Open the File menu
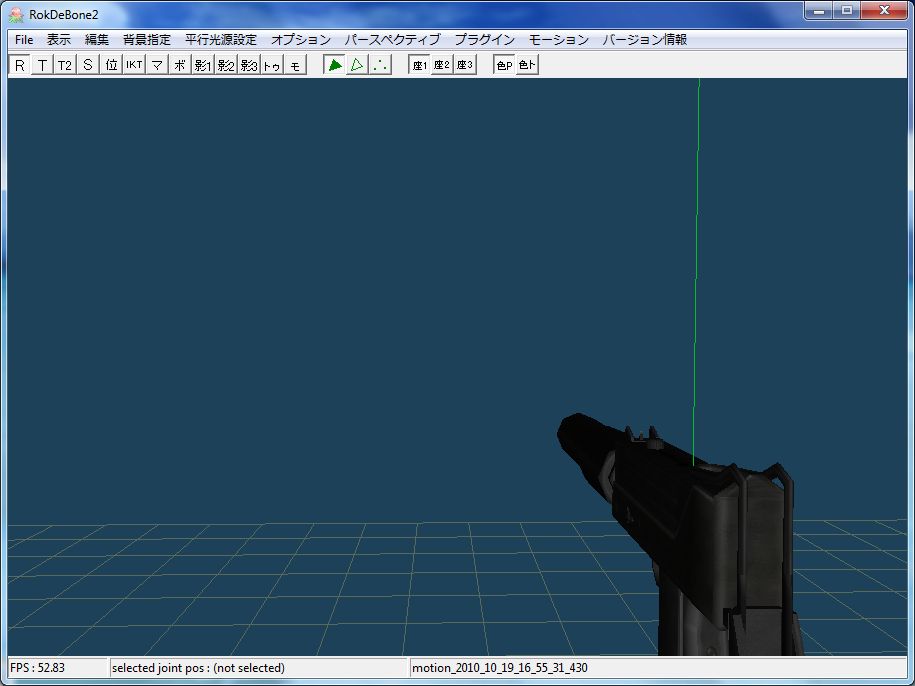 [24, 40]
